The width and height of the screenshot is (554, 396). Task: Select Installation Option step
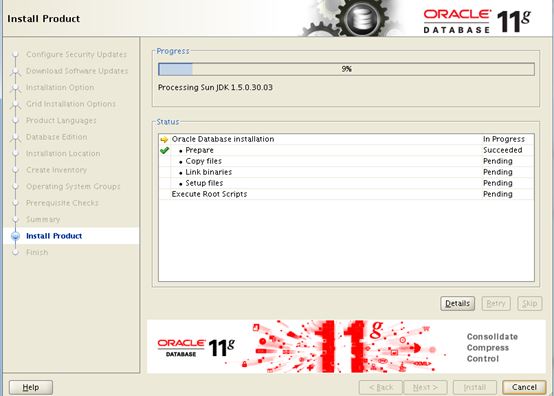[x=60, y=87]
